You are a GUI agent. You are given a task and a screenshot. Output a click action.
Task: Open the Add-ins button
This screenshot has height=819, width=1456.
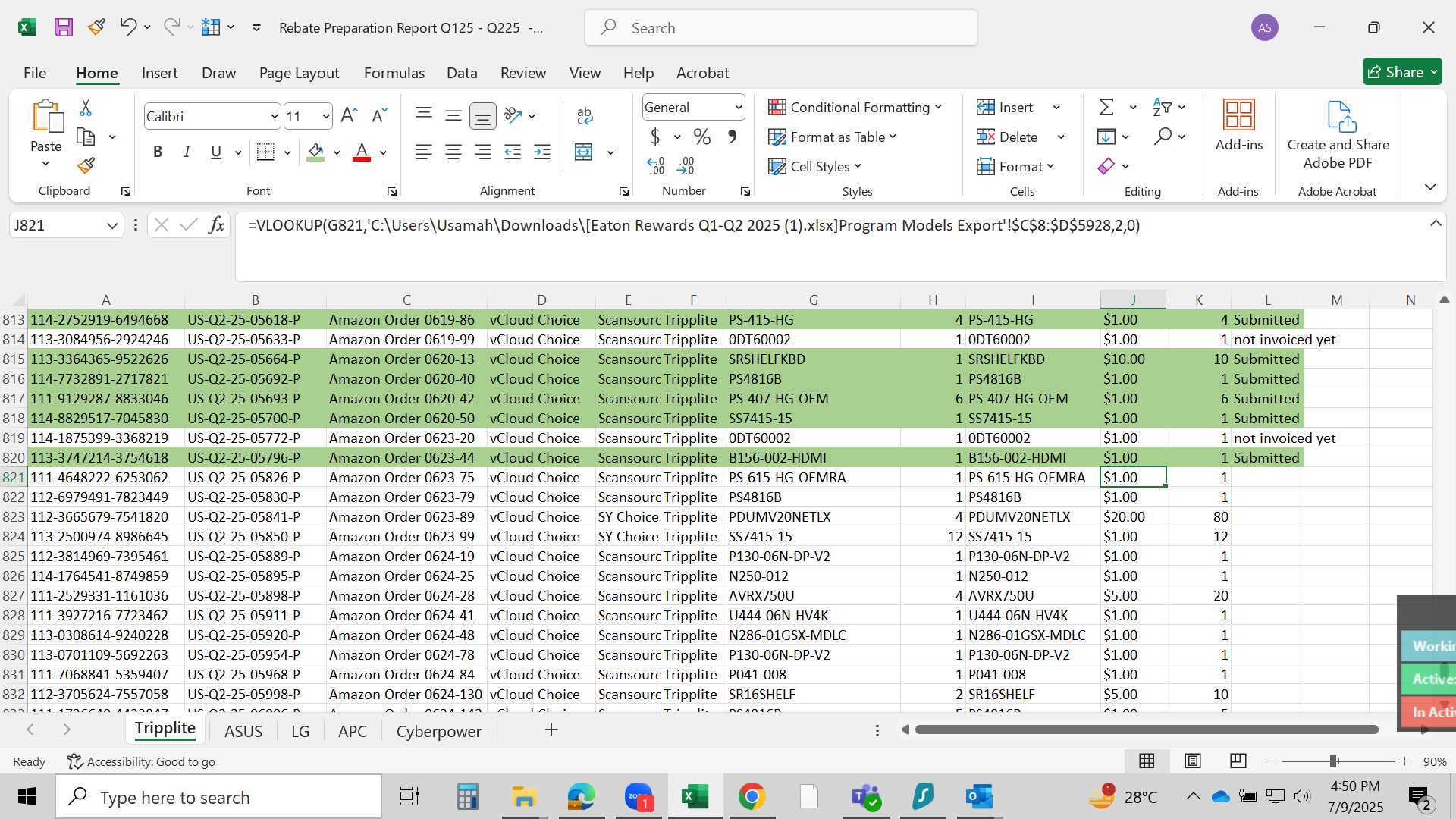(x=1239, y=126)
